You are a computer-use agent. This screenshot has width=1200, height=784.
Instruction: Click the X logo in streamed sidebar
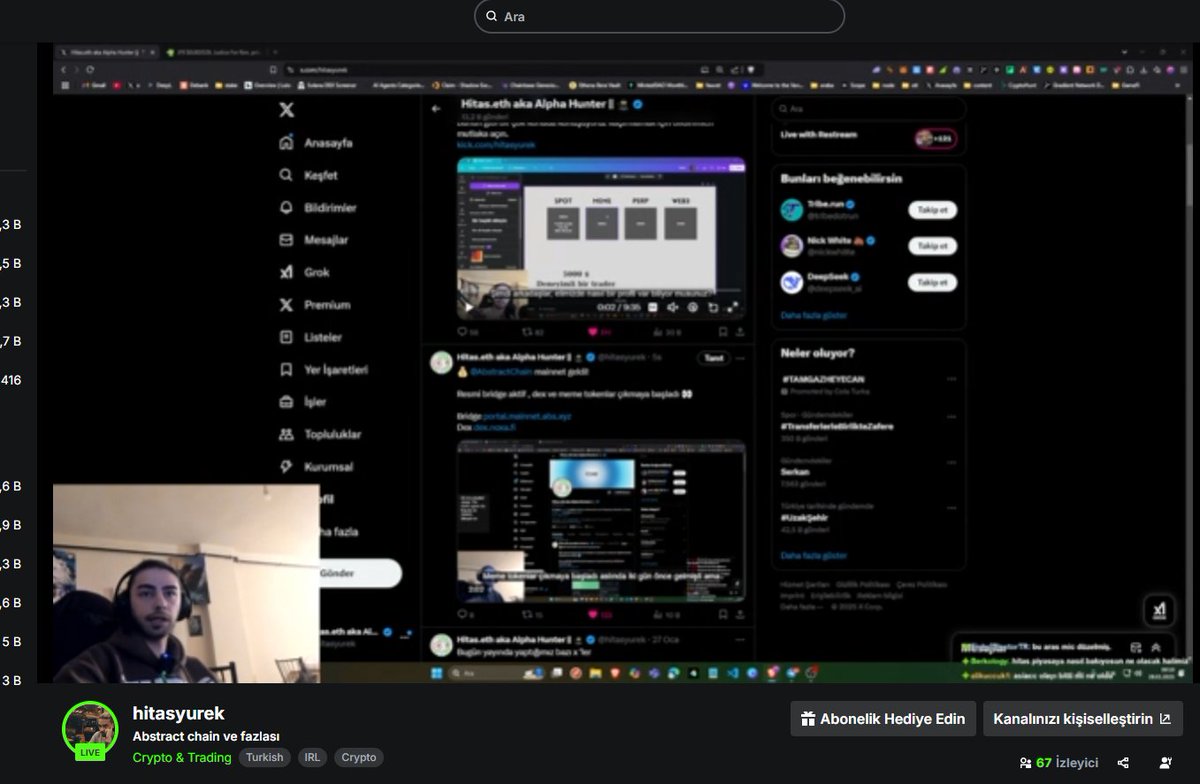[x=287, y=110]
